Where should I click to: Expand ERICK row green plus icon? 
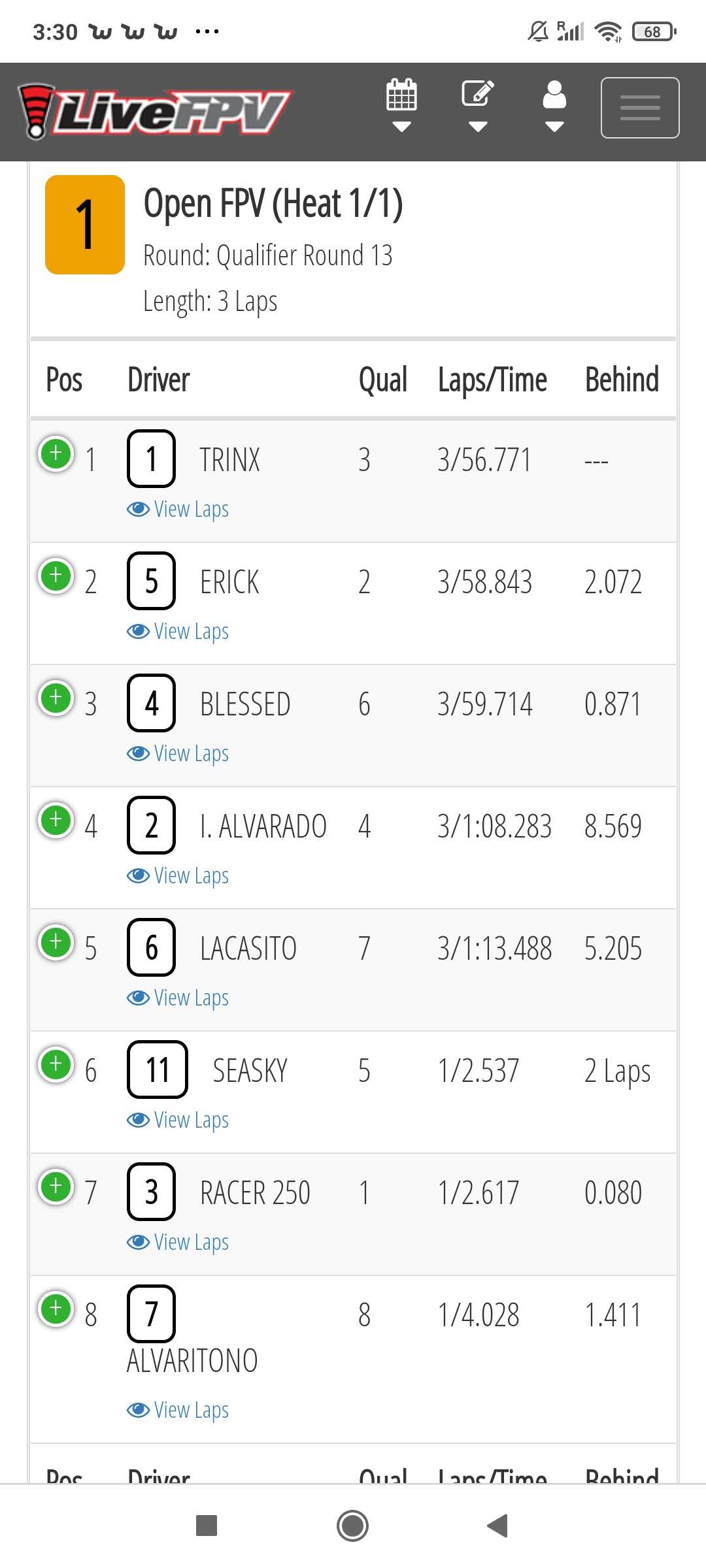pyautogui.click(x=56, y=575)
